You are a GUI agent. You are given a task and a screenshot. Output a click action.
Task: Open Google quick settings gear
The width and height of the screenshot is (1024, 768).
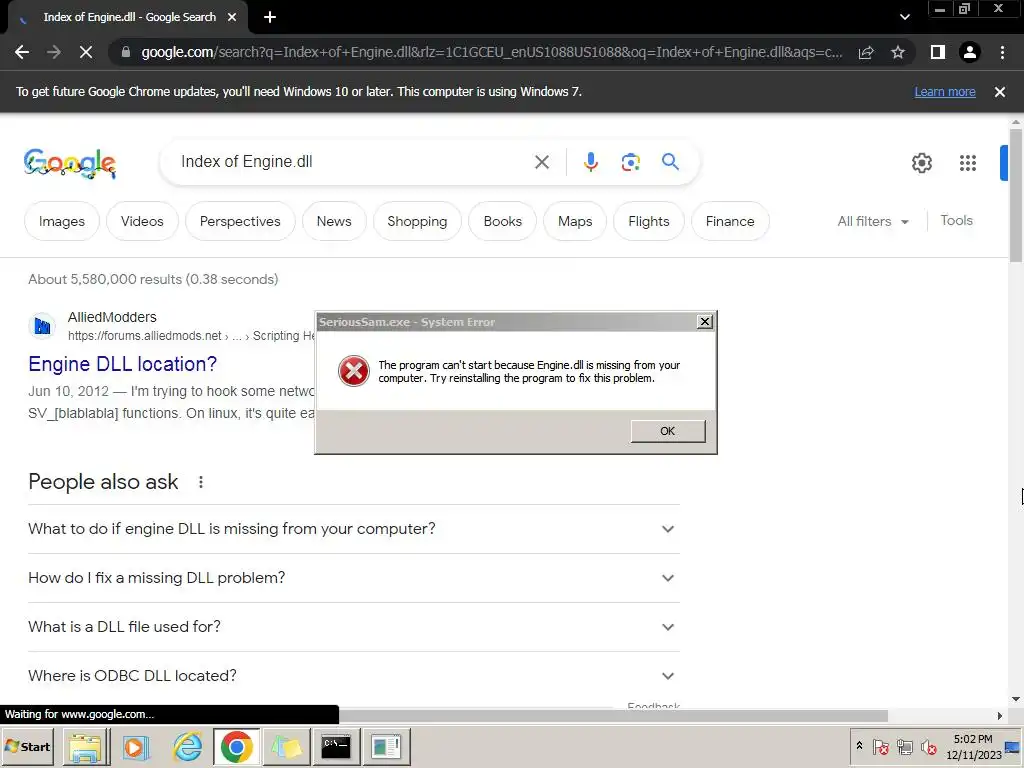point(921,163)
